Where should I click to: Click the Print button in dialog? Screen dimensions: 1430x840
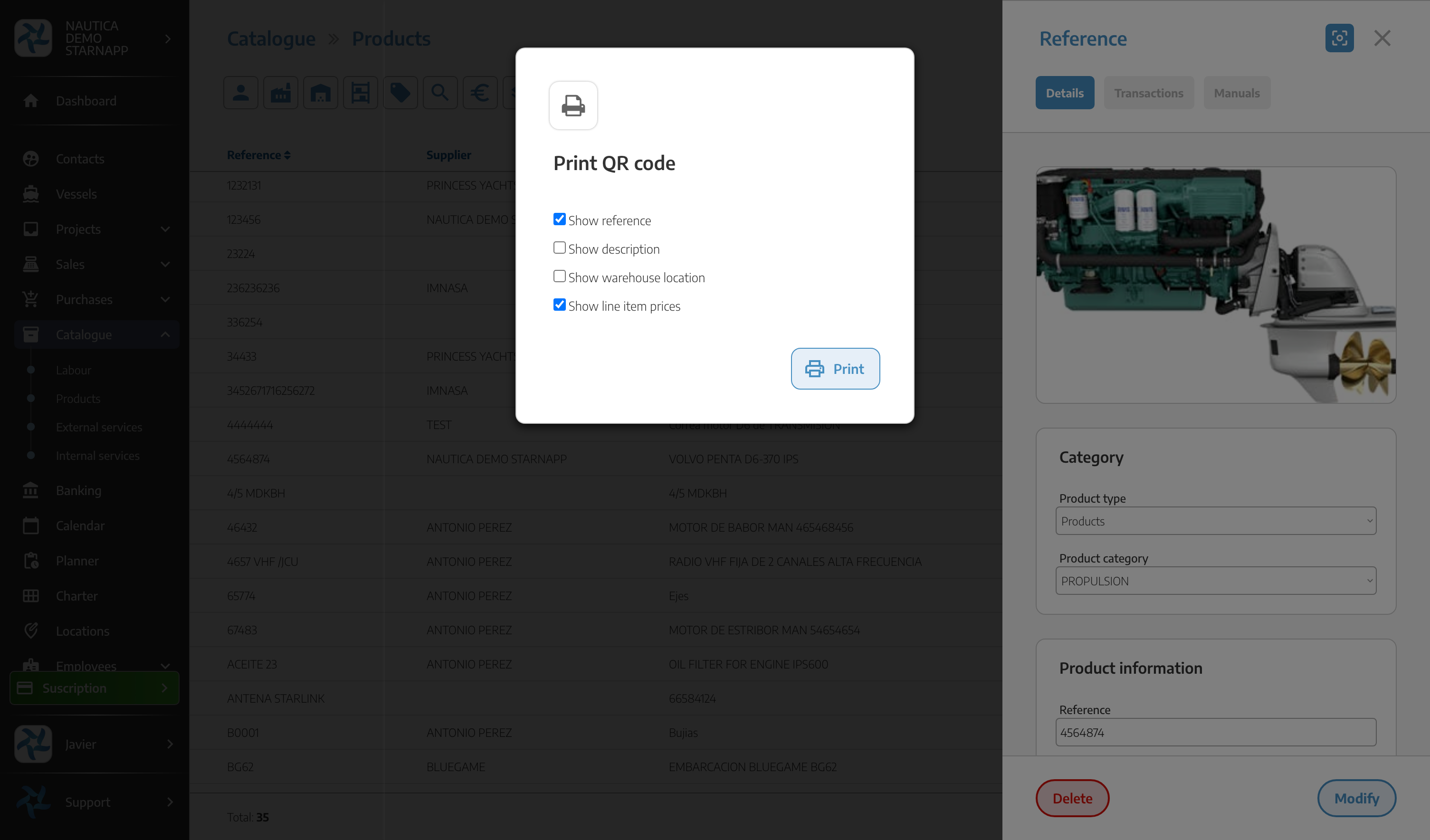click(x=835, y=368)
